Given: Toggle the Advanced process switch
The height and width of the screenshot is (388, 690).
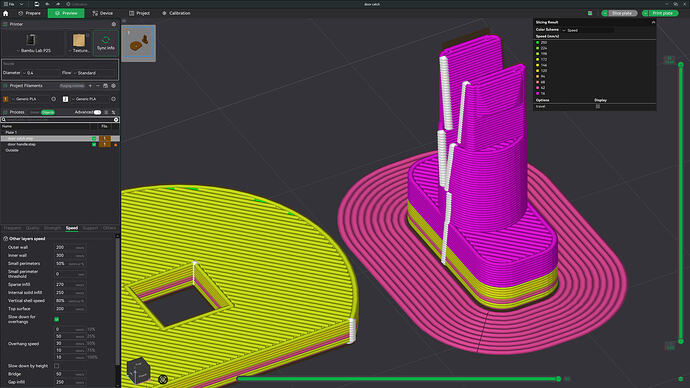Looking at the screenshot, I should pos(97,112).
